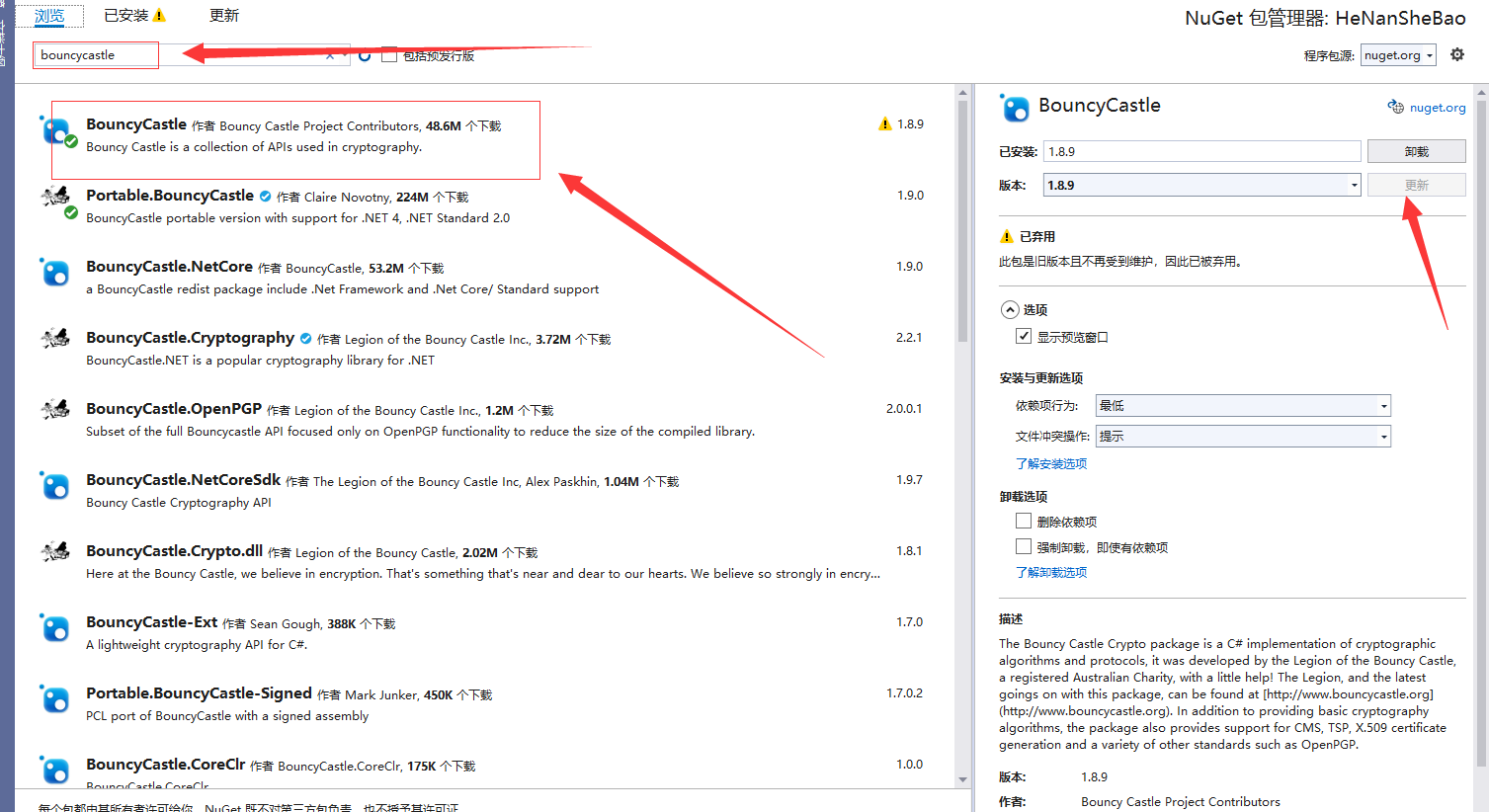Click the deprecated warning icon in the details pane
The image size is (1489, 812).
(1007, 236)
